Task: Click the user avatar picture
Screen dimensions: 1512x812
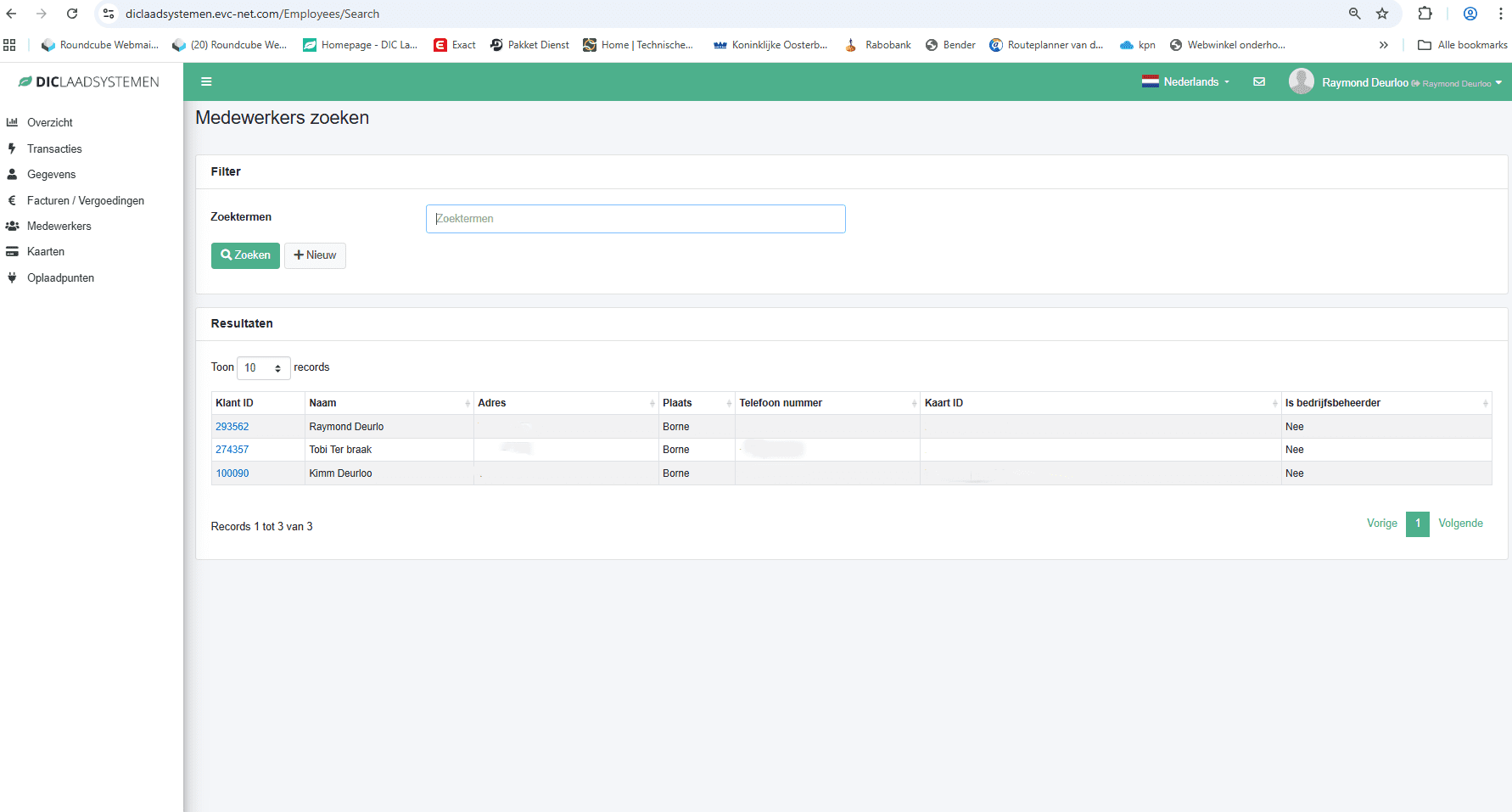Action: [x=1302, y=81]
